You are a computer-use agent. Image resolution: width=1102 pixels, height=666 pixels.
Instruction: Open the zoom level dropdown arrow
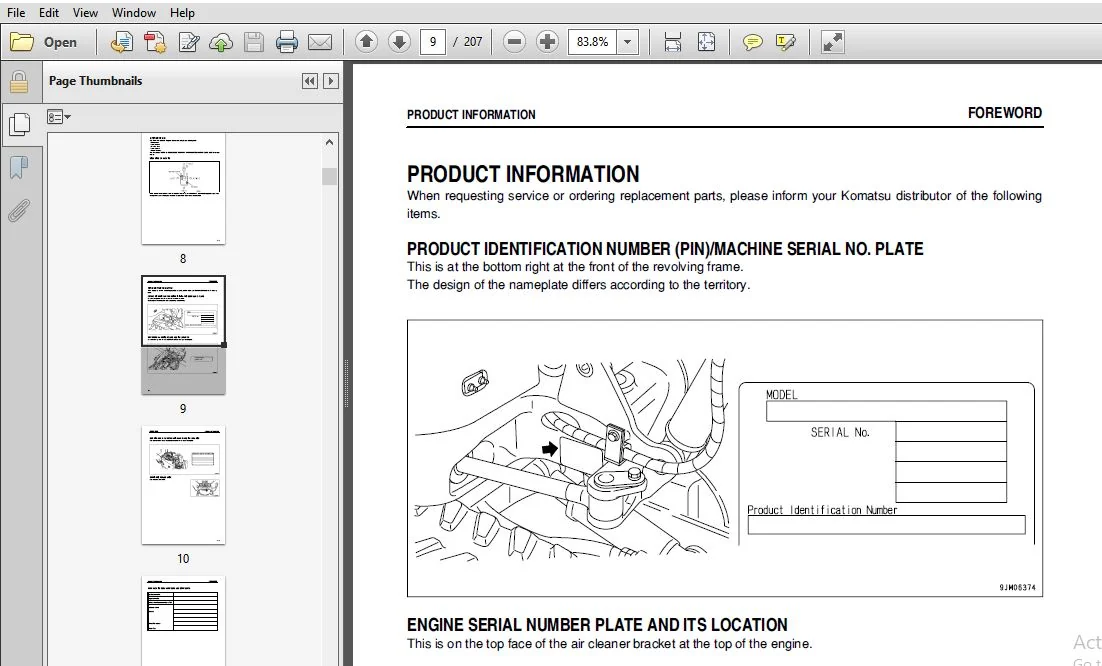click(628, 42)
